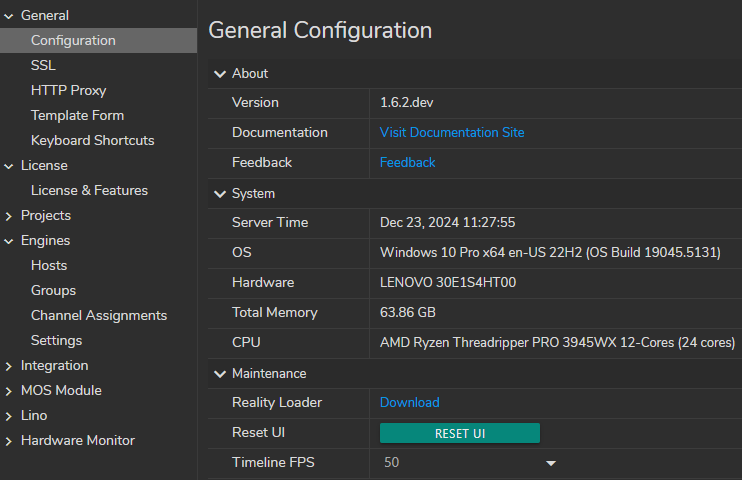Open the HTTP Proxy settings page
Screen dimensions: 742x480
pyautogui.click(x=68, y=91)
